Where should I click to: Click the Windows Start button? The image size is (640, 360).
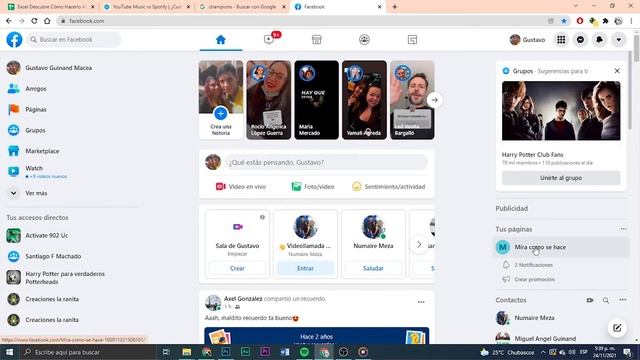[9, 352]
